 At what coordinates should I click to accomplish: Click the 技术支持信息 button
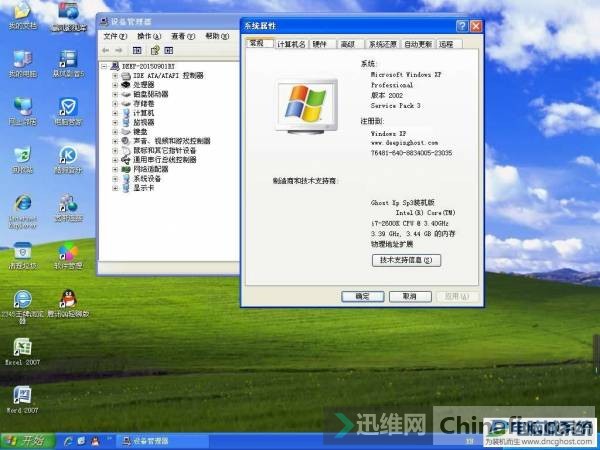point(406,260)
